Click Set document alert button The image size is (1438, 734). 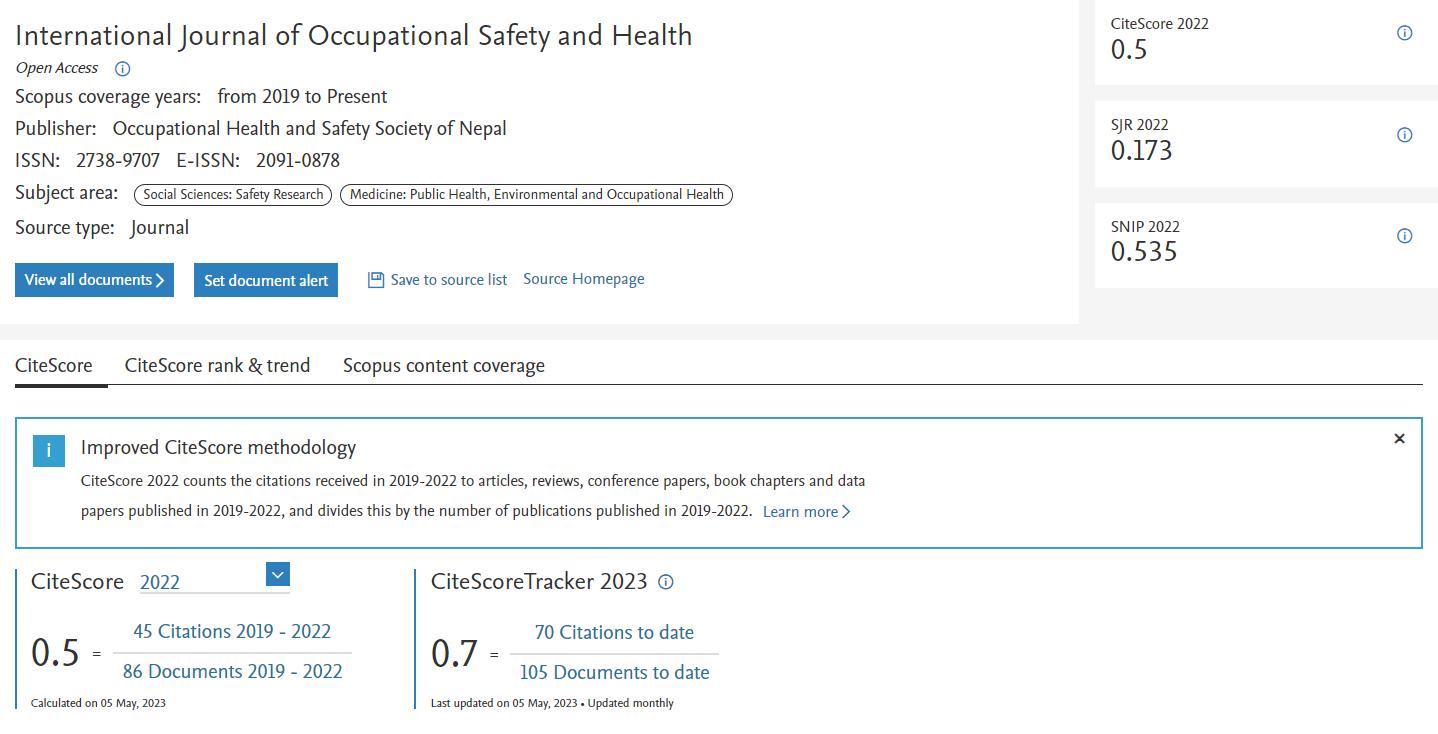(266, 280)
